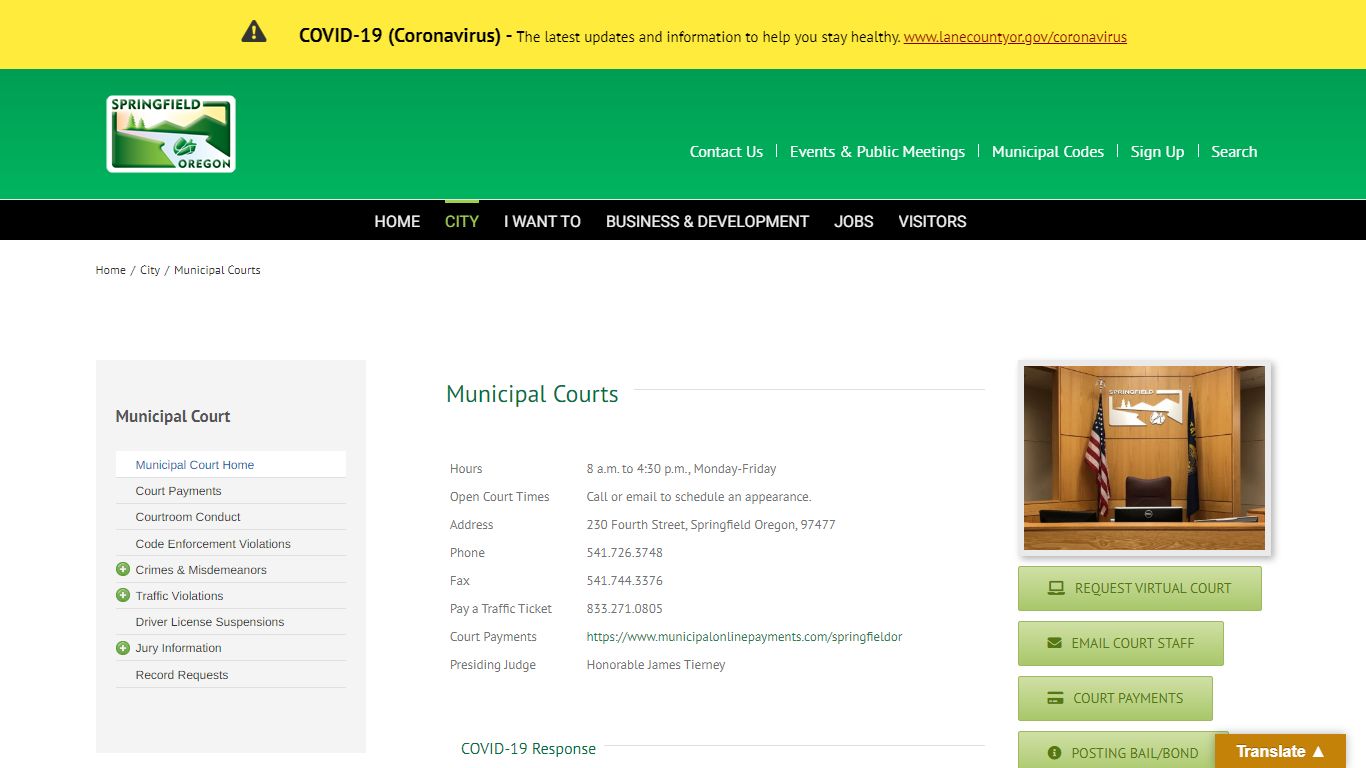Open Events & Public Meetings link
Screen dimensions: 1366x768
point(877,152)
